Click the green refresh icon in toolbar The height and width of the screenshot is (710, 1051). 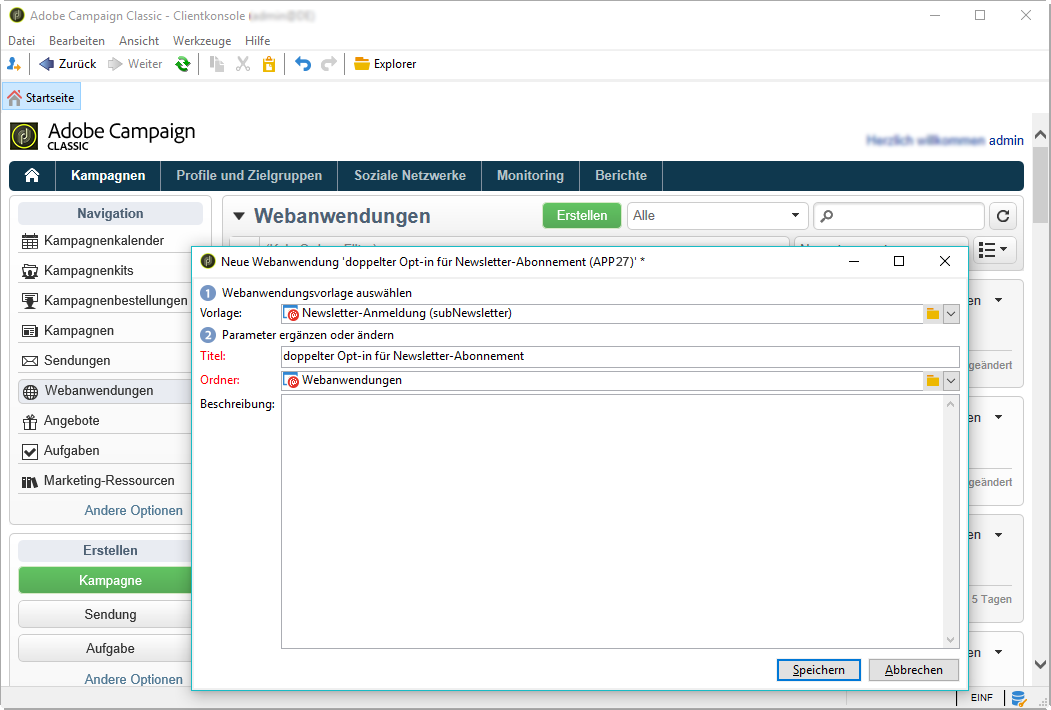(x=182, y=64)
